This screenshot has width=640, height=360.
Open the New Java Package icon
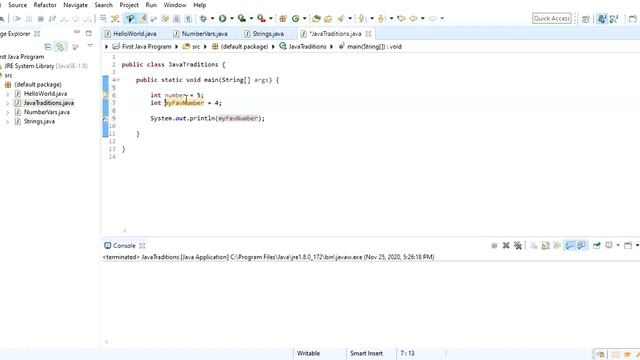283,18
